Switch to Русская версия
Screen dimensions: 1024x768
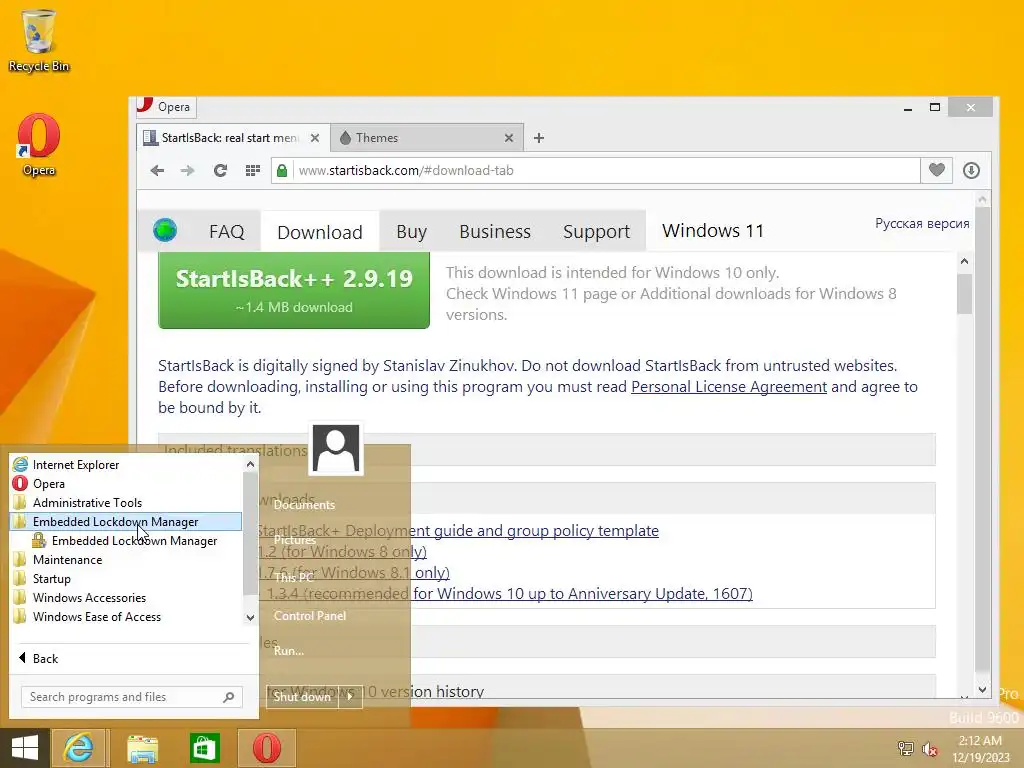tap(922, 223)
